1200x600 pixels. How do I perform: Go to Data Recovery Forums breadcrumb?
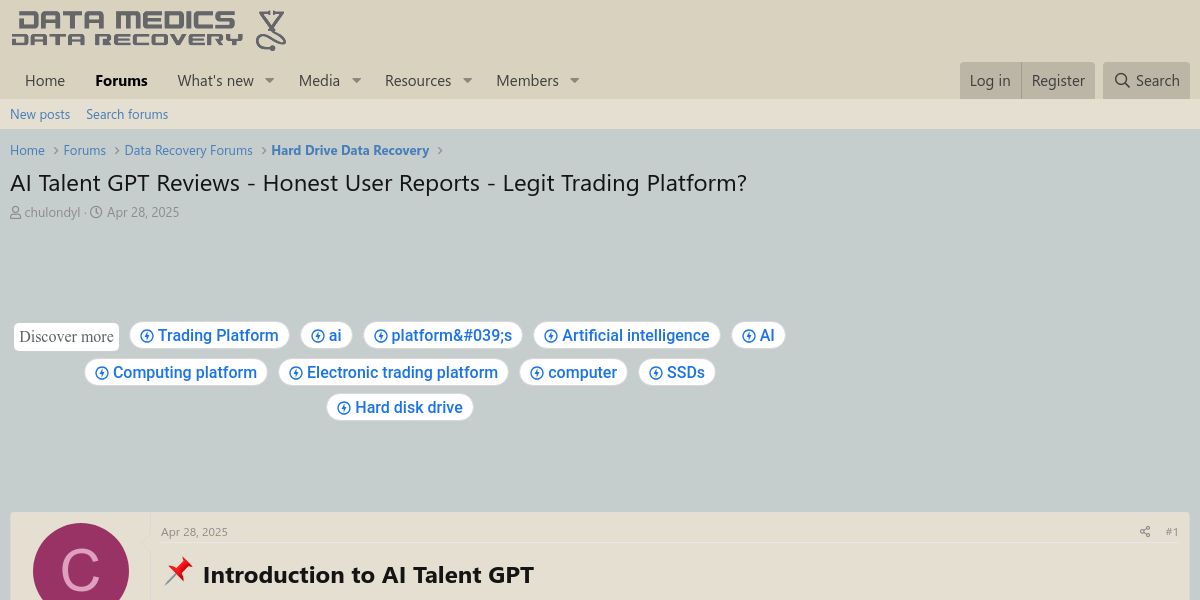[x=188, y=150]
